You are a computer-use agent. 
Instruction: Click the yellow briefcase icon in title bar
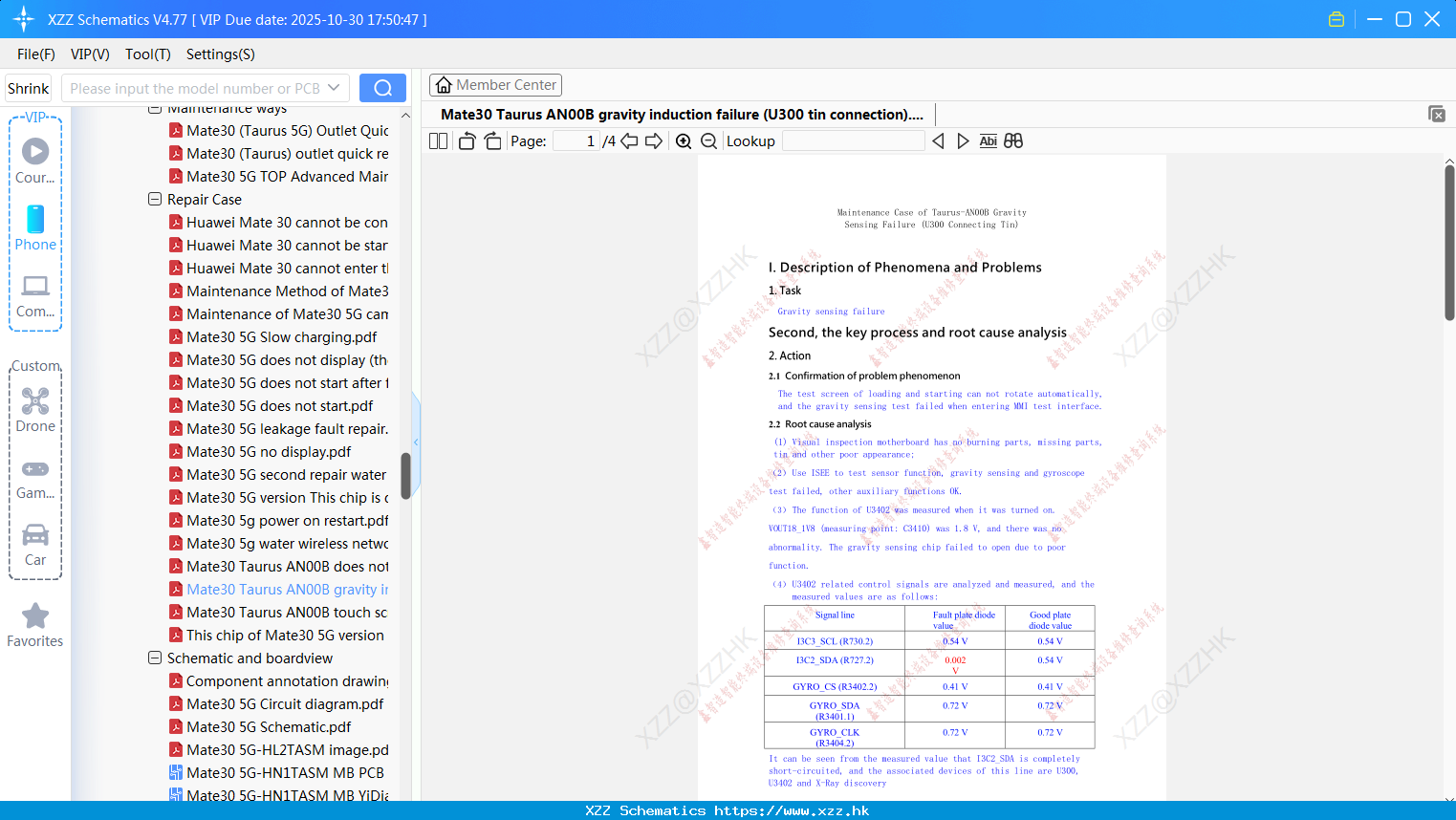[1336, 19]
